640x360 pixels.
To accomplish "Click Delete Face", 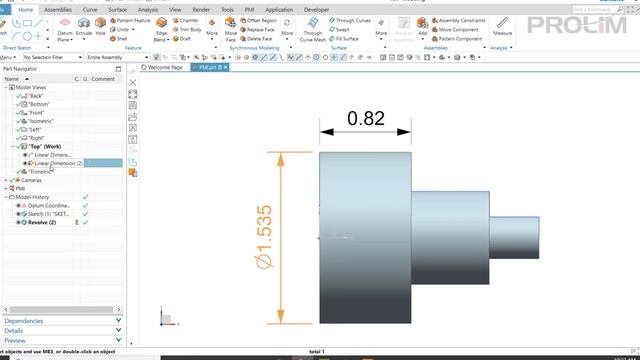I will [x=256, y=39].
